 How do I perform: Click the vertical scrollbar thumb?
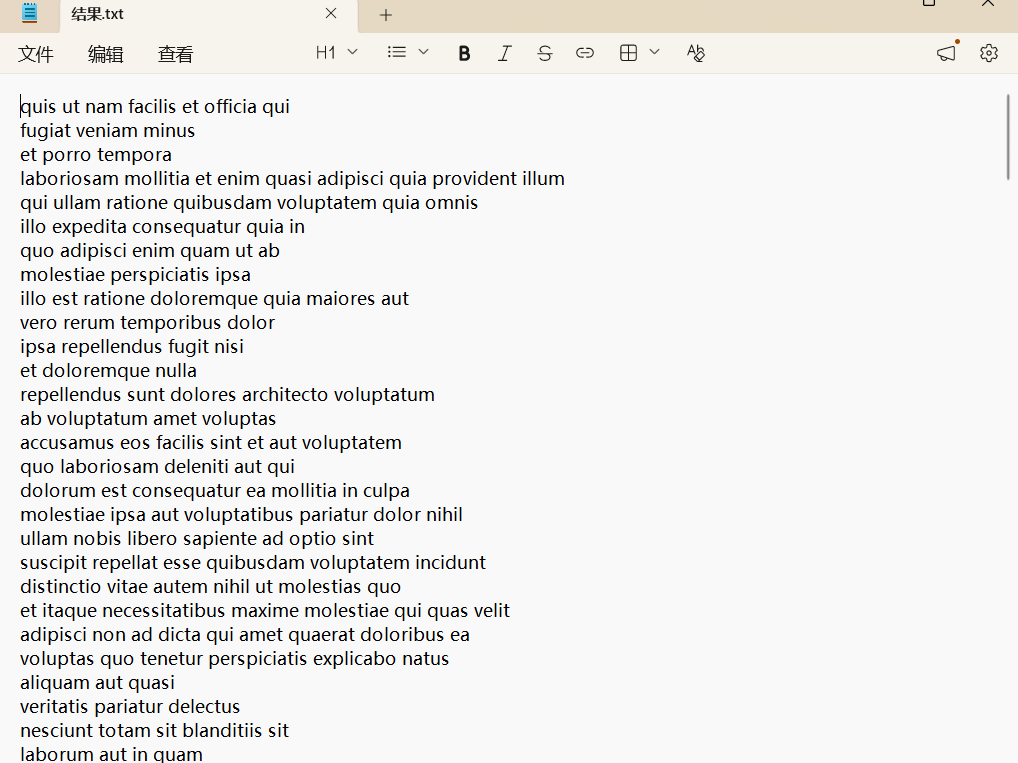[x=1008, y=136]
